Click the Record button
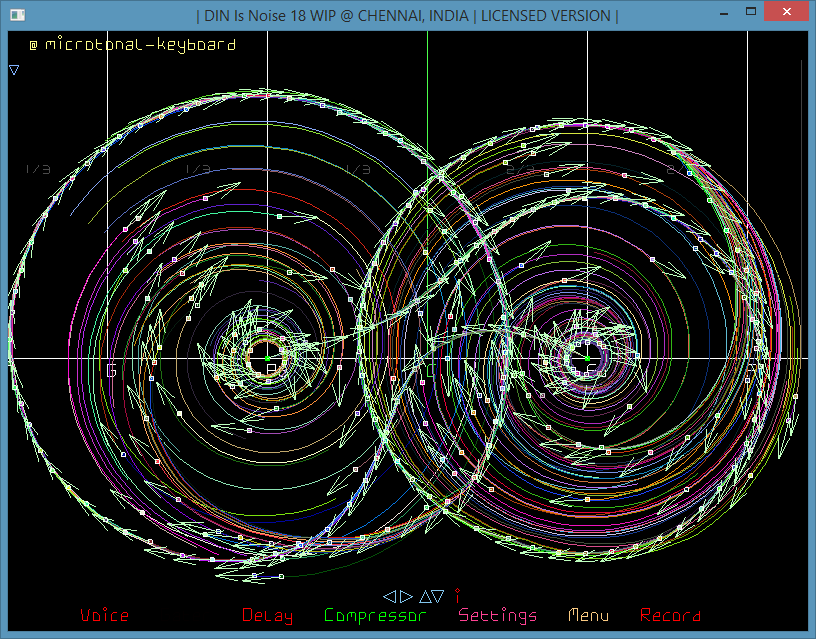 point(670,616)
